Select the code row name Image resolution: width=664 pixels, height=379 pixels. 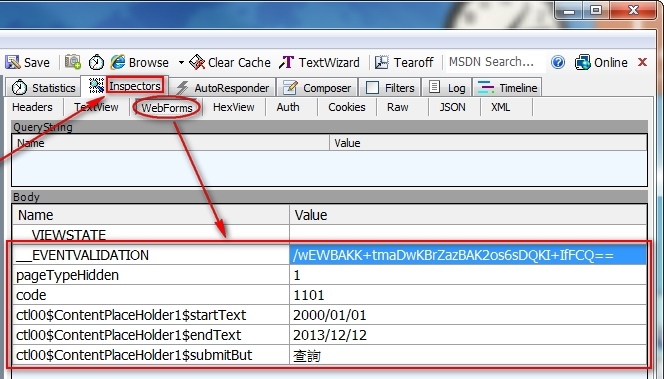(x=151, y=295)
